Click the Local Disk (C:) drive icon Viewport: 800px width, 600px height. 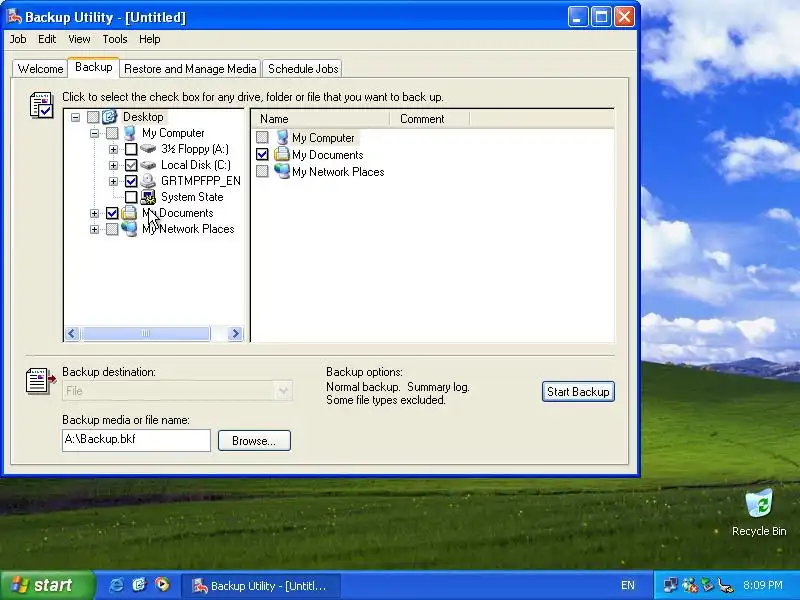click(148, 165)
